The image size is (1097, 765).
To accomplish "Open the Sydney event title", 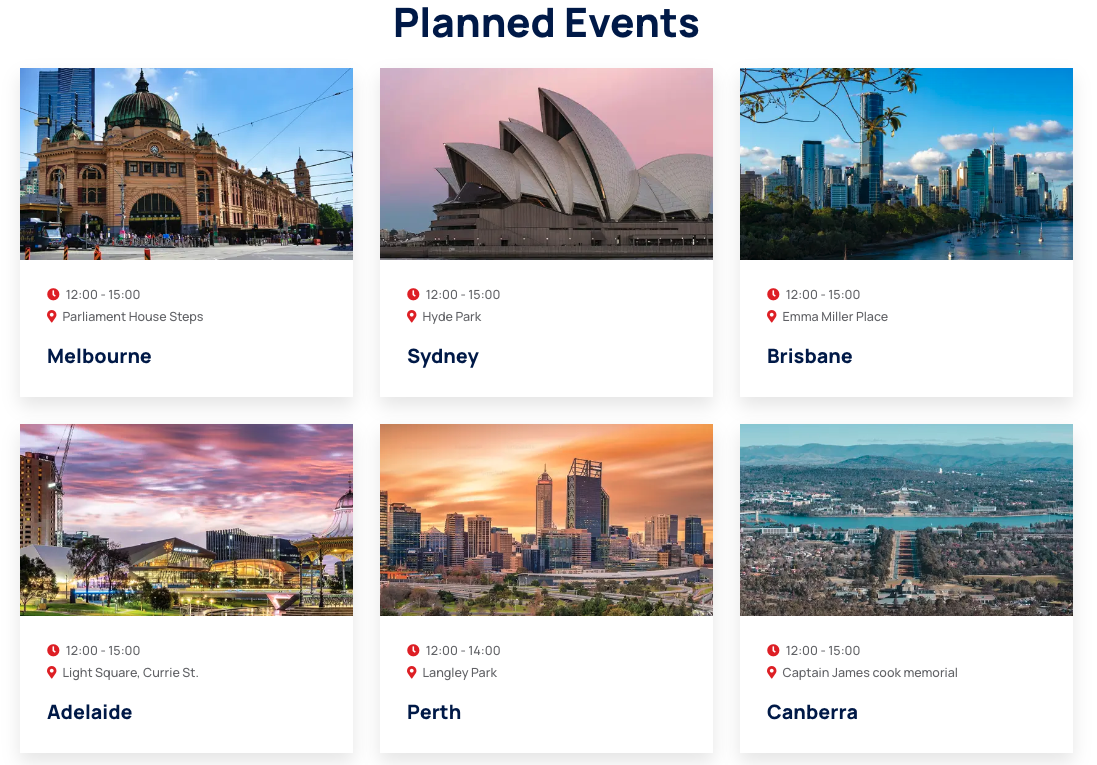I will (443, 356).
